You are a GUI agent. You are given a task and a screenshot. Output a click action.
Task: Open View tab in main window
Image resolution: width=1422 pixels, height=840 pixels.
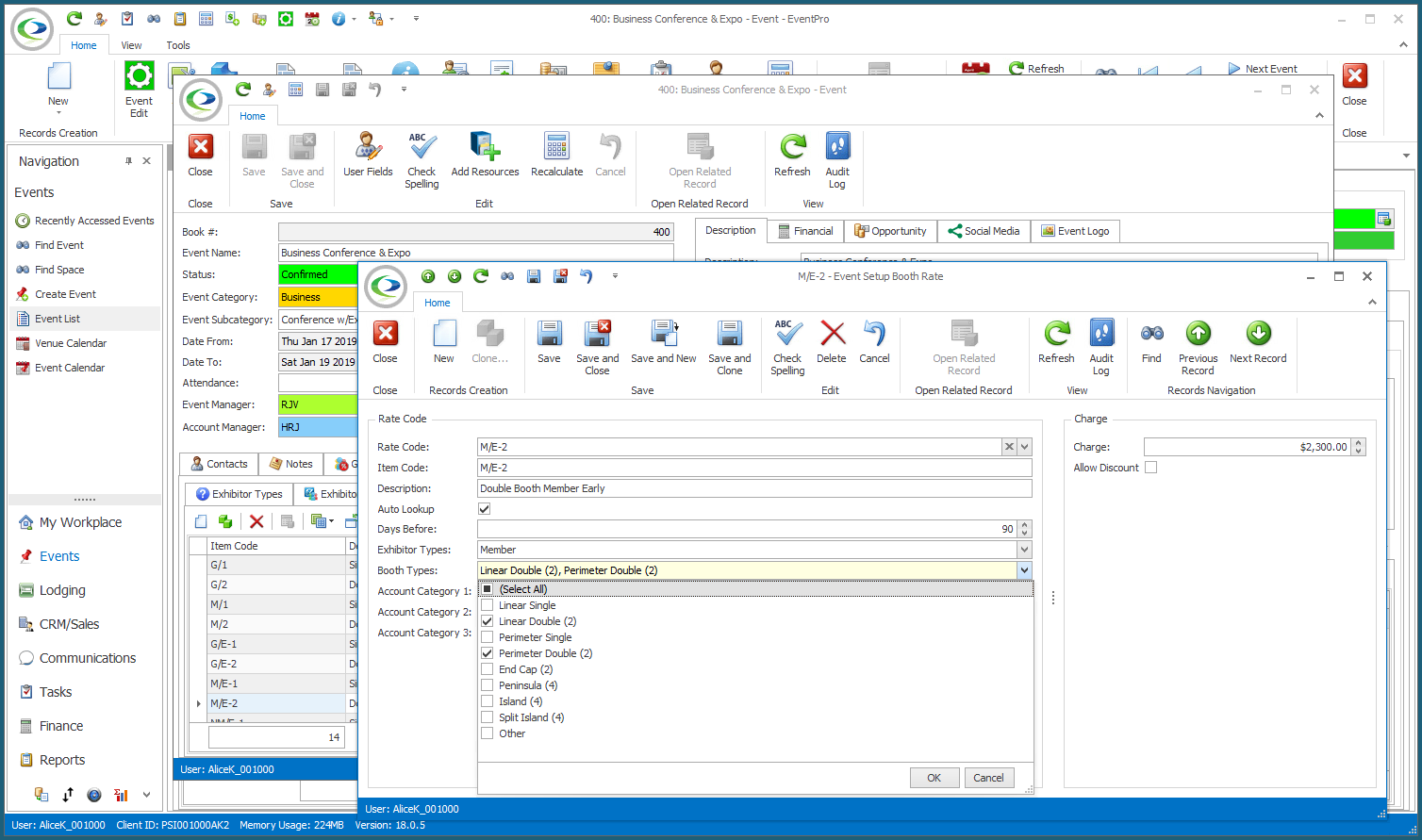[132, 45]
